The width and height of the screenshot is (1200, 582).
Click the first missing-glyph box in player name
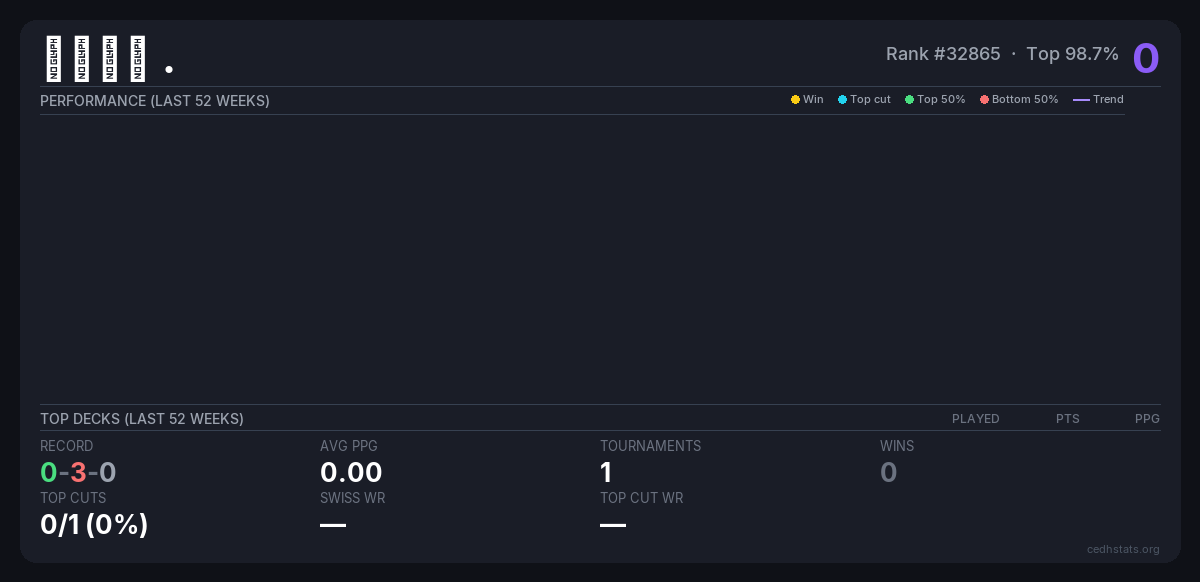pyautogui.click(x=54, y=59)
